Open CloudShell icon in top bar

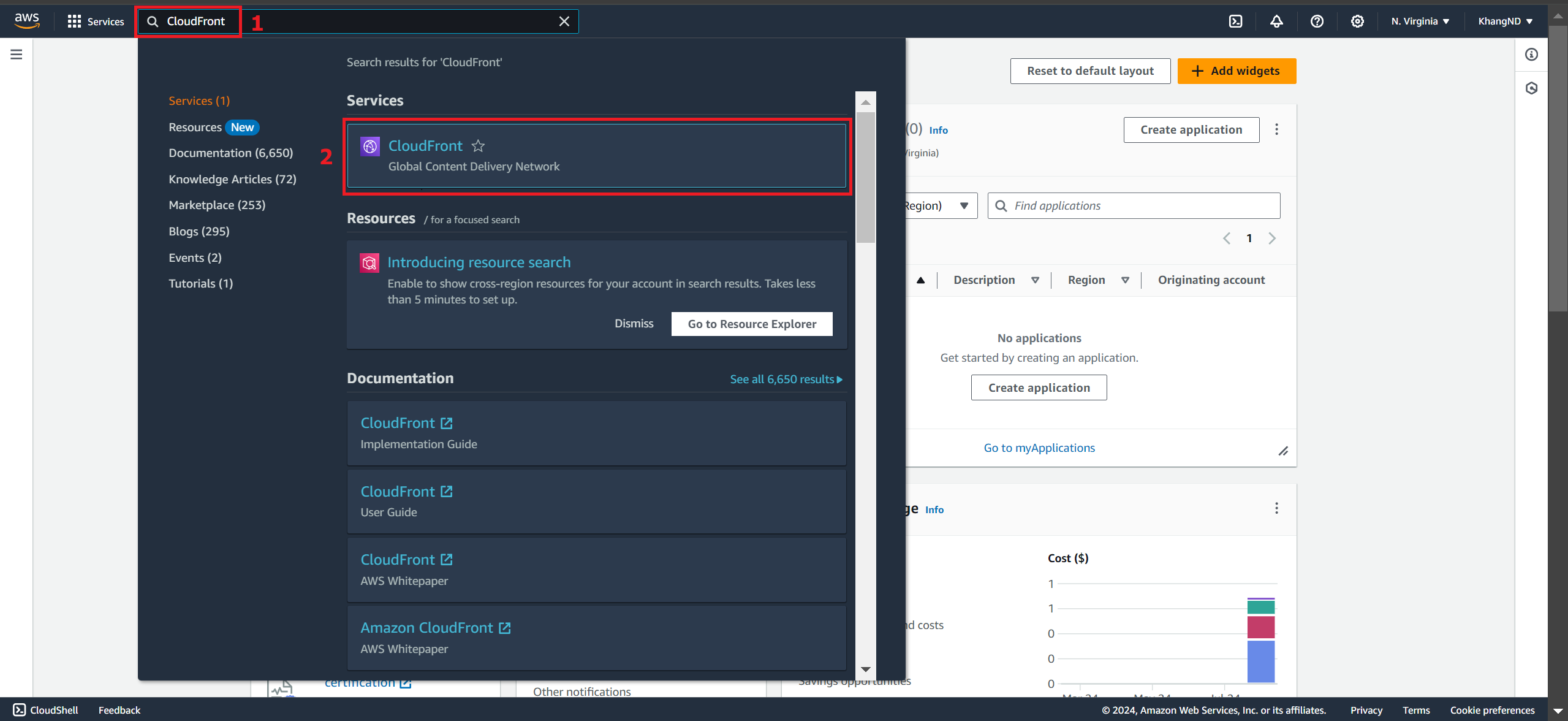point(1236,21)
